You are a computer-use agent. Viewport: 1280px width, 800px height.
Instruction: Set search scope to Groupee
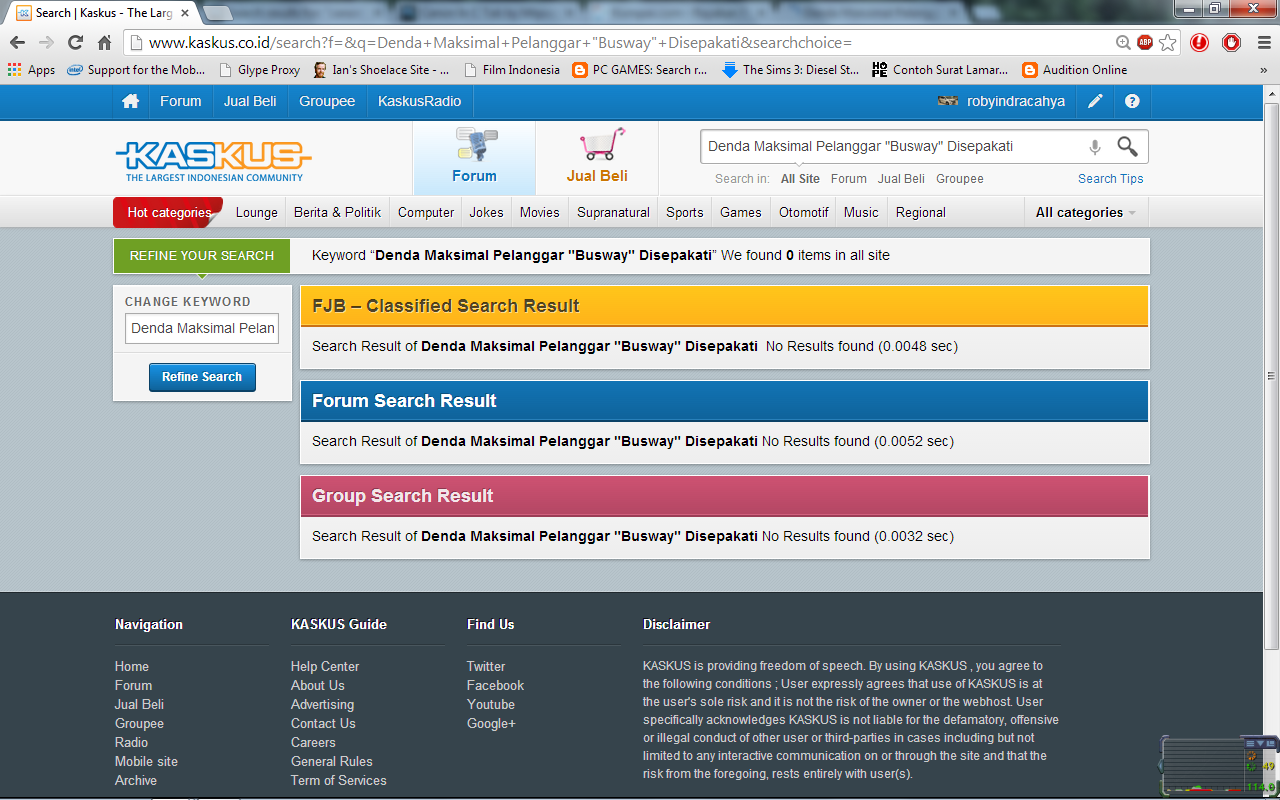pos(960,179)
